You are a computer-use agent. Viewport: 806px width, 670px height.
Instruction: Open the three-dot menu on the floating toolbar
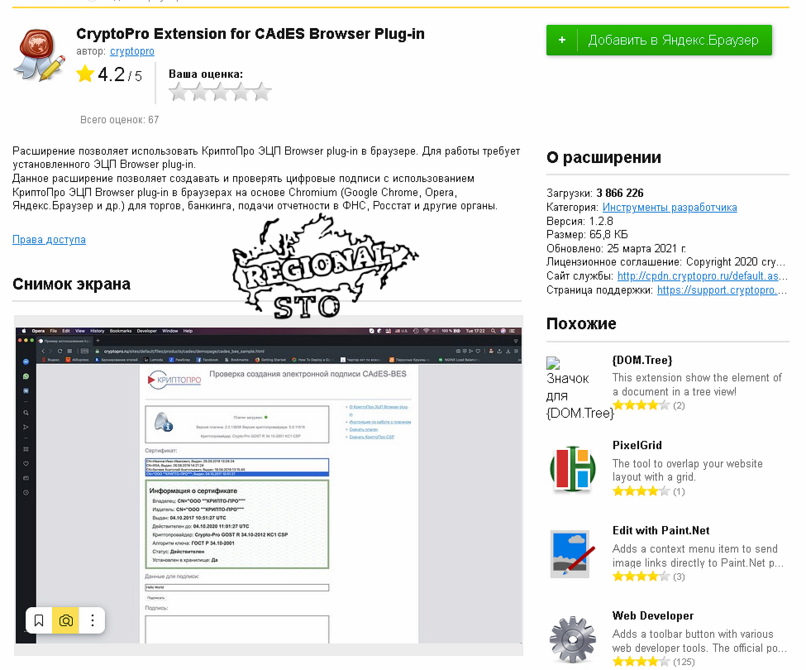[93, 620]
